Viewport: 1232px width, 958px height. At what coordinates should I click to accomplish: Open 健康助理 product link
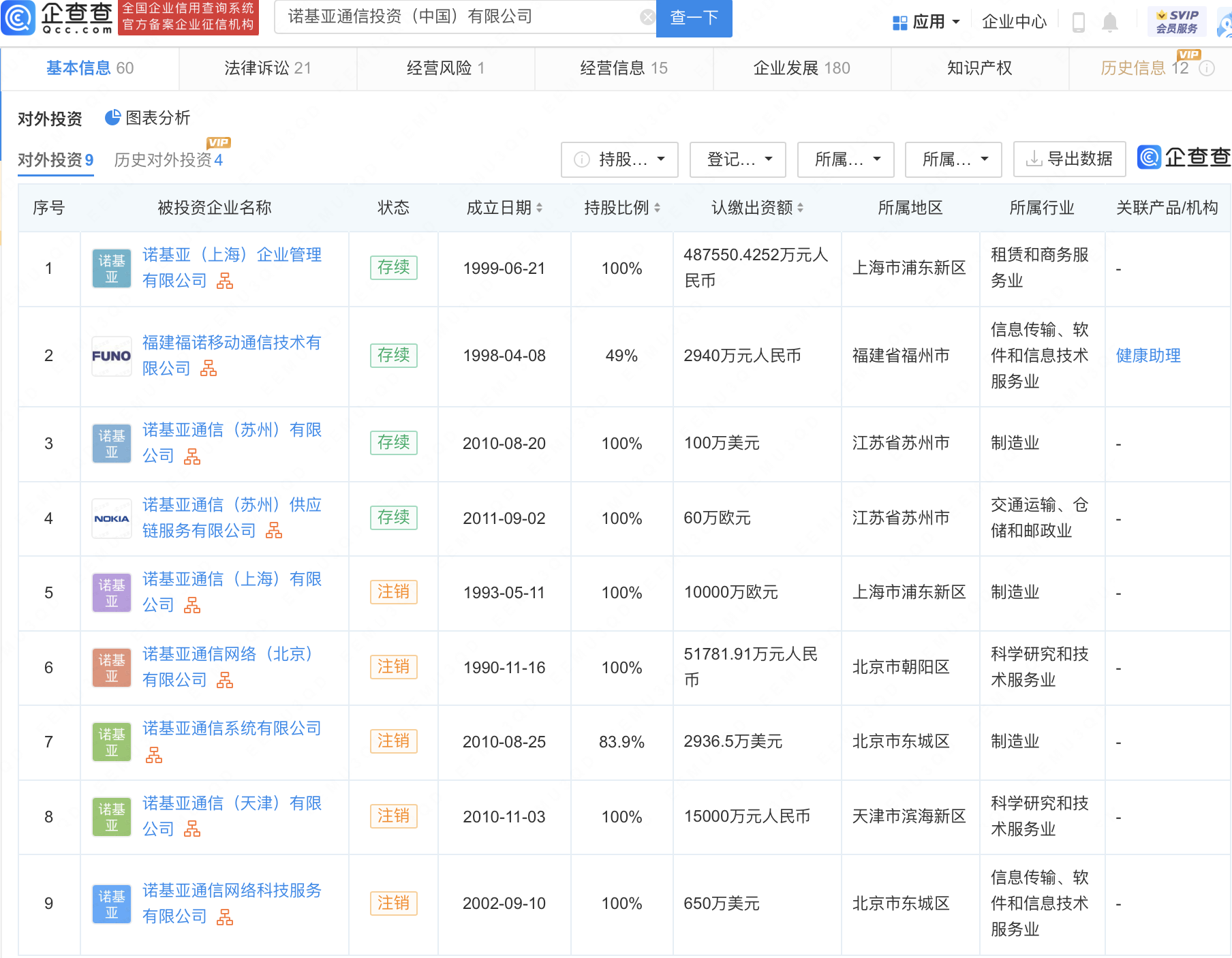tap(1148, 356)
